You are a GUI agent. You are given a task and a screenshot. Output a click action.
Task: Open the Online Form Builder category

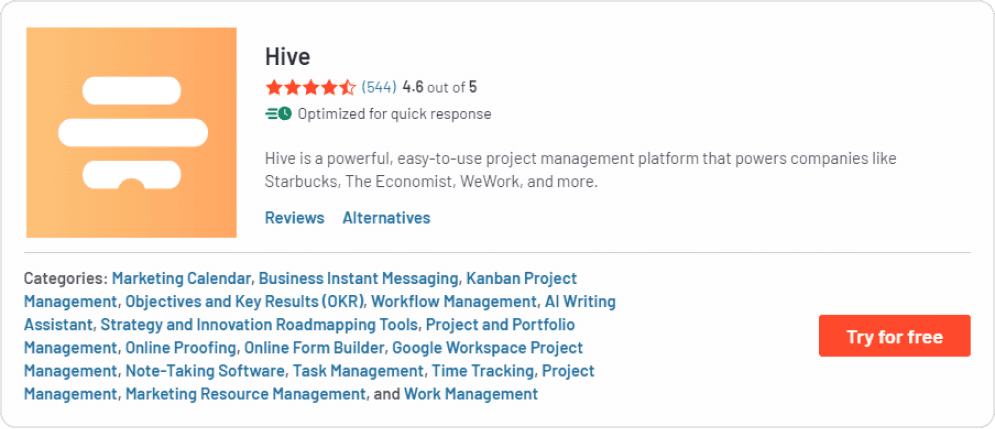[314, 347]
